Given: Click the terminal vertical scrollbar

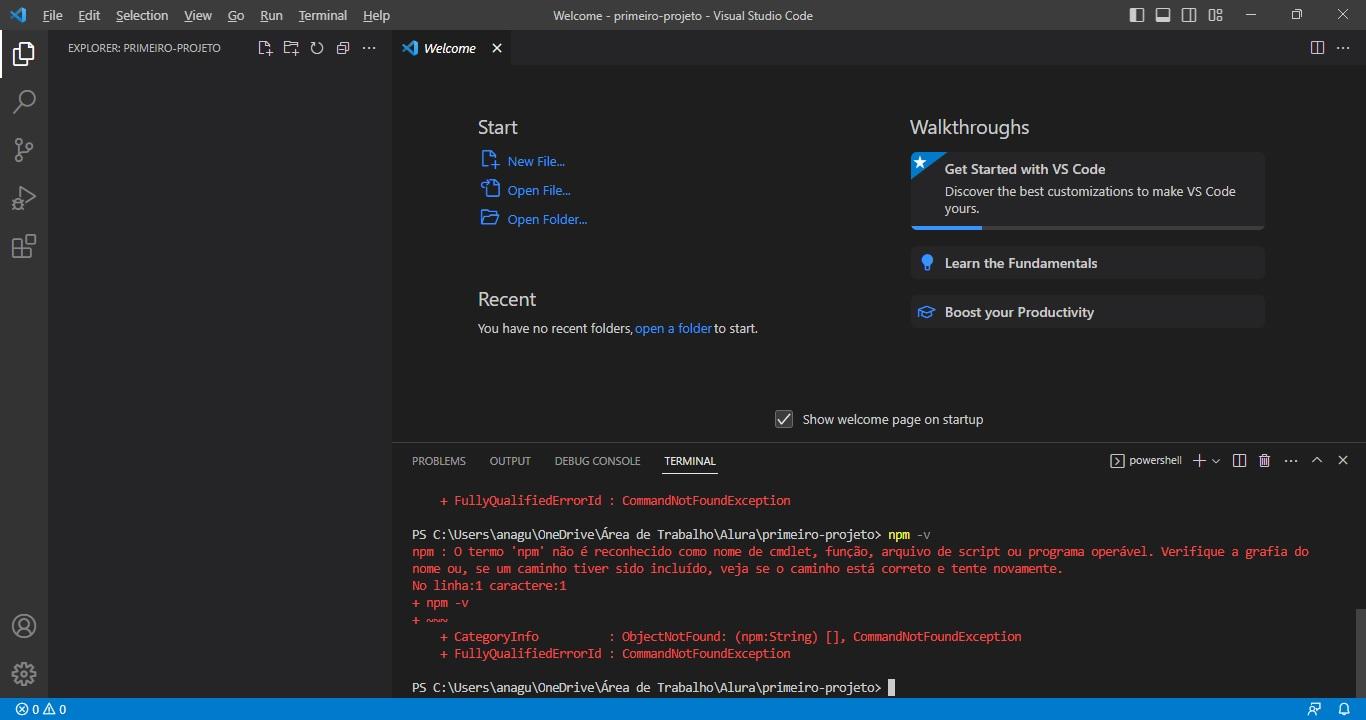Looking at the screenshot, I should 1359,652.
